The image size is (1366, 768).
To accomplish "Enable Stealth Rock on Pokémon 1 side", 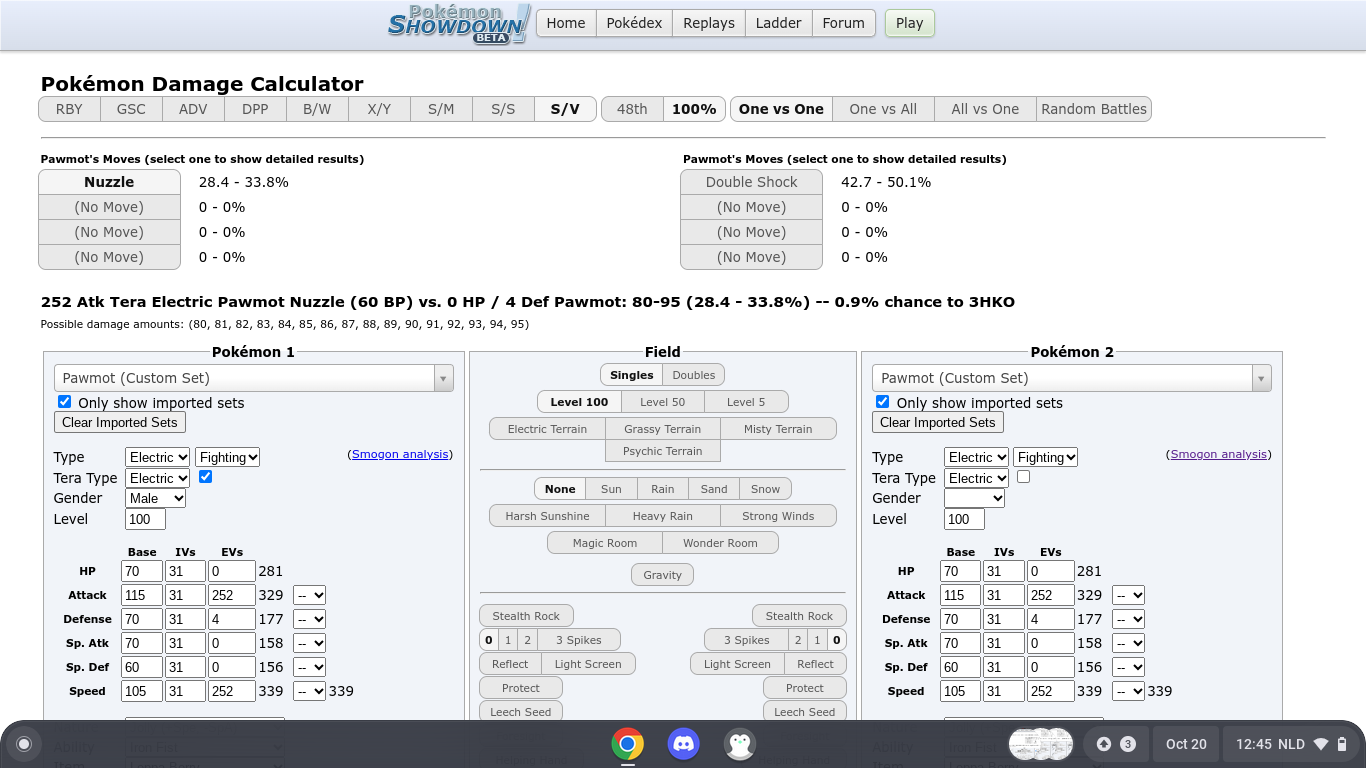I will (526, 616).
